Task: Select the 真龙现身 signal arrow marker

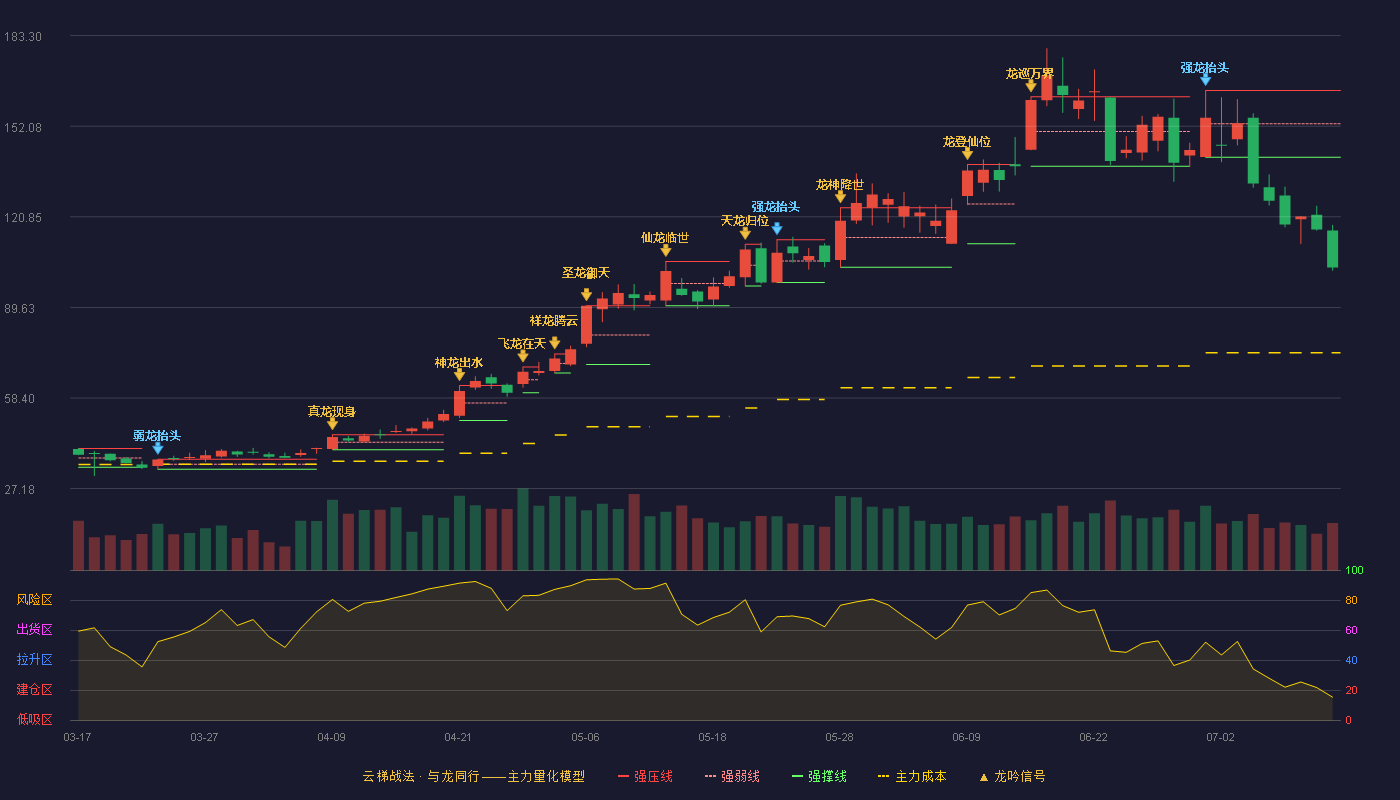Action: 332,424
